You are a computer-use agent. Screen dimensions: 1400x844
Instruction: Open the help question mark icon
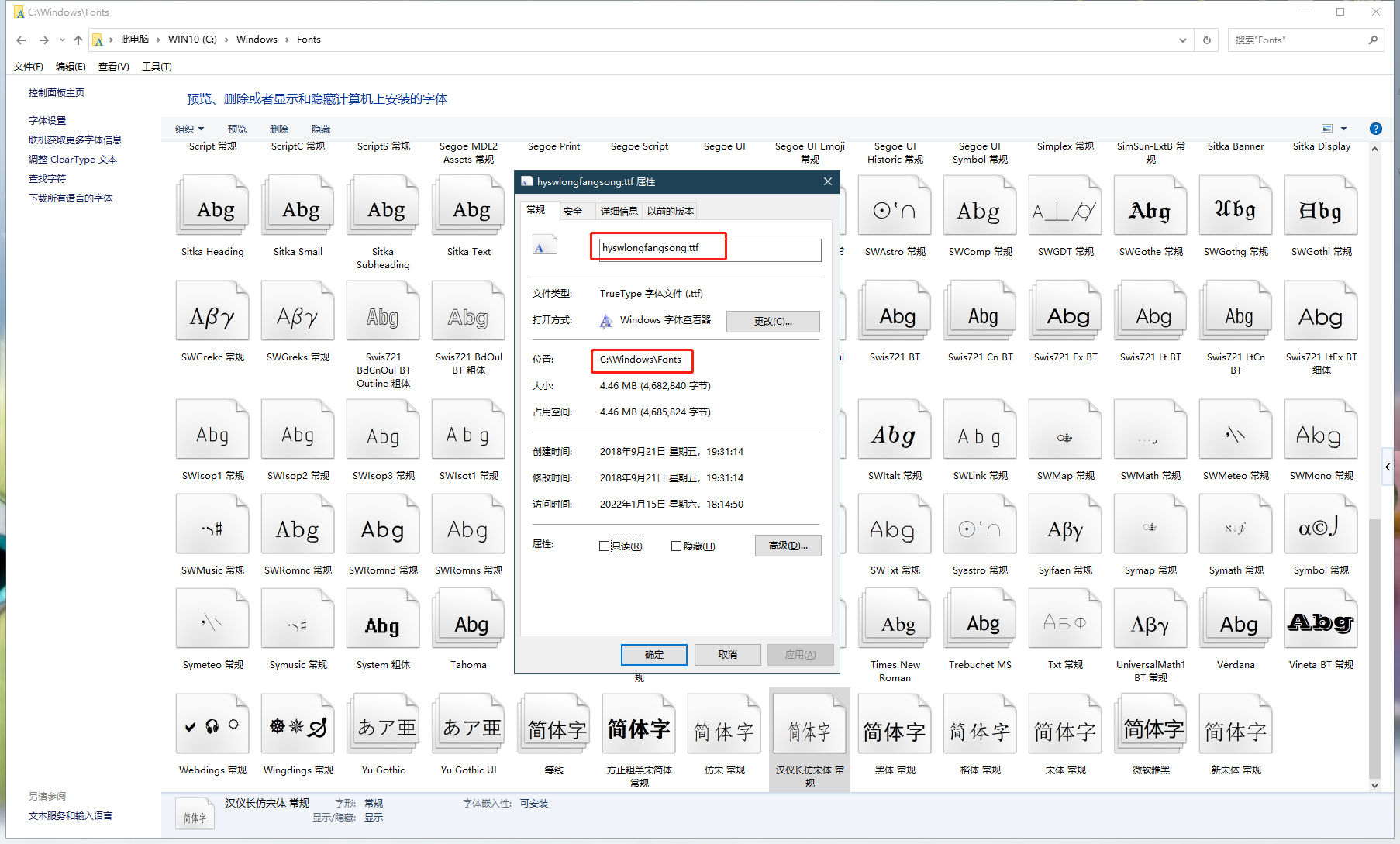tap(1375, 129)
